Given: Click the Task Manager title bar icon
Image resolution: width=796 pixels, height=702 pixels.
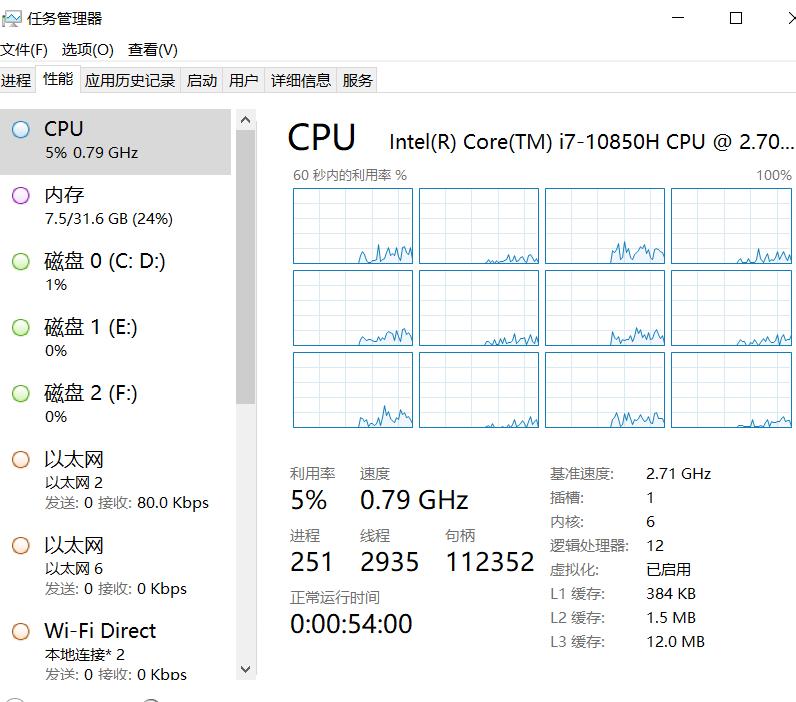Looking at the screenshot, I should point(12,18).
